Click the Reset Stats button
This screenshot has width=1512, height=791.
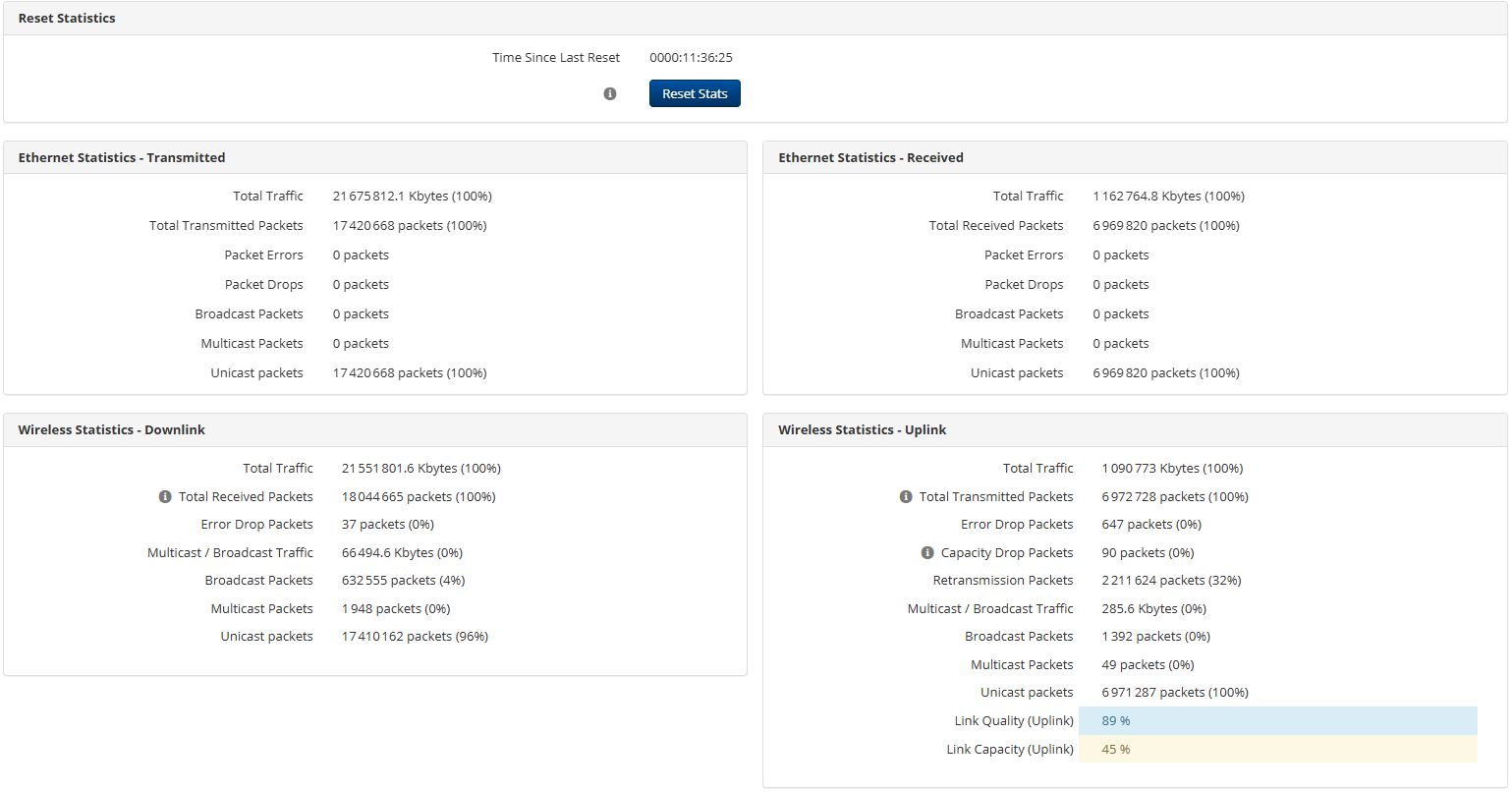694,93
